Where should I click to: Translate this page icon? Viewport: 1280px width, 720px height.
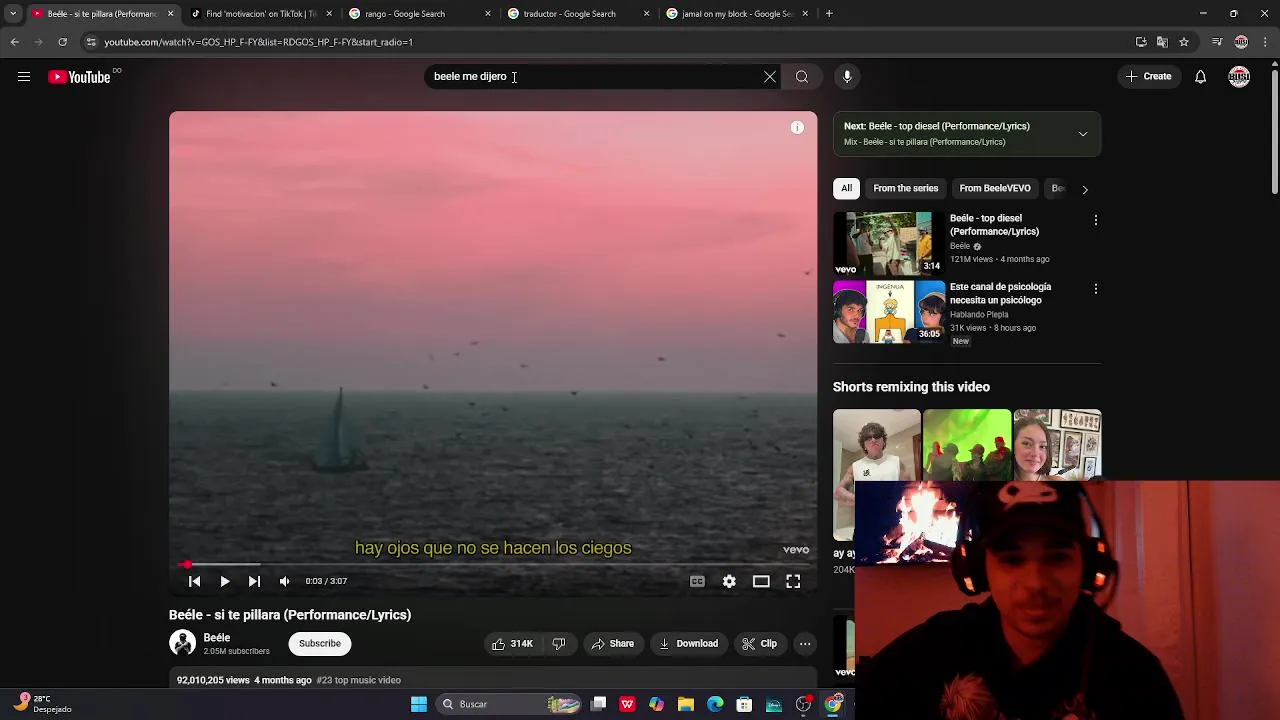pos(1162,42)
